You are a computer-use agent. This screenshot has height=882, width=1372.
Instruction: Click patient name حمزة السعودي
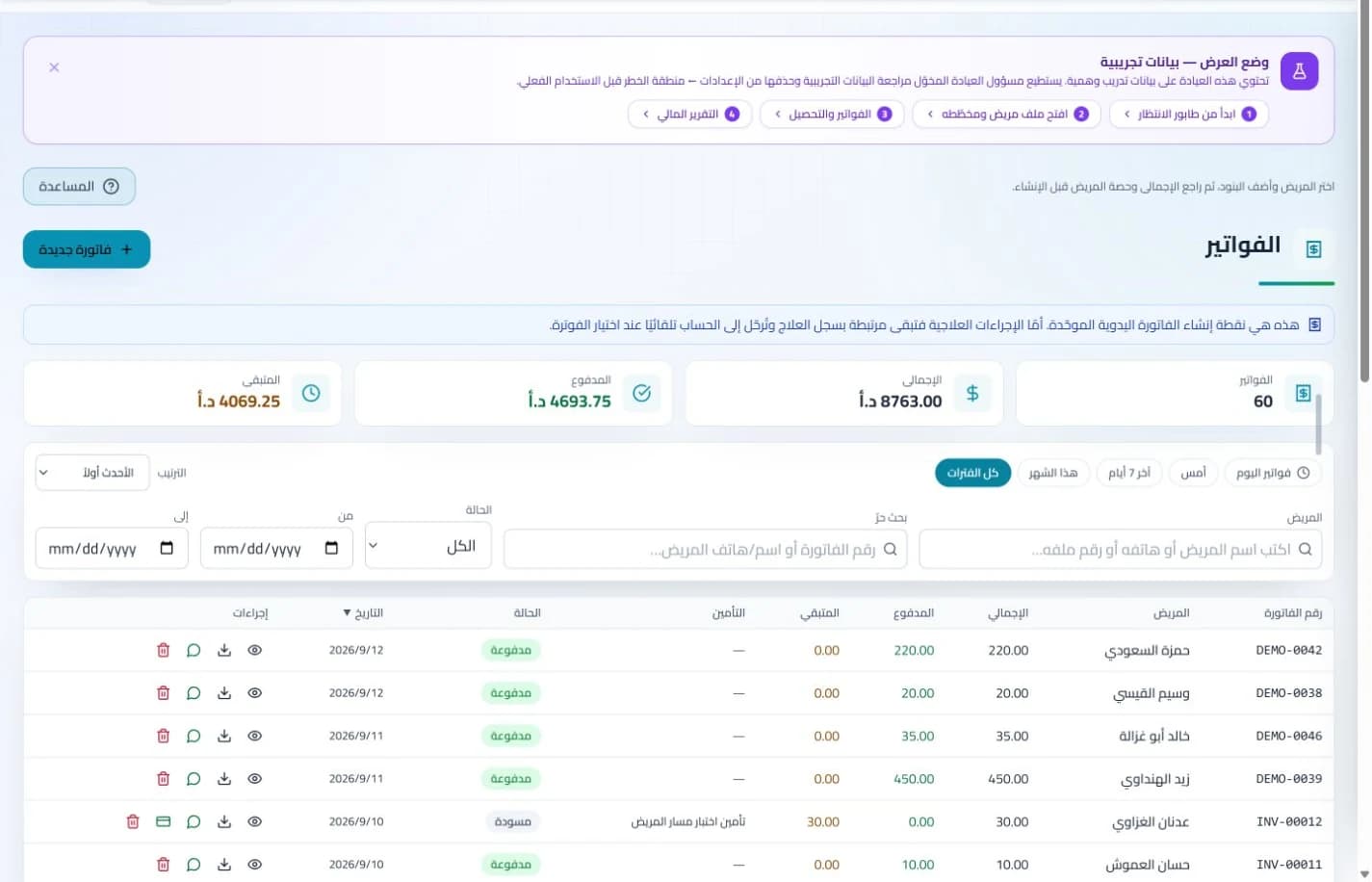(x=1147, y=651)
